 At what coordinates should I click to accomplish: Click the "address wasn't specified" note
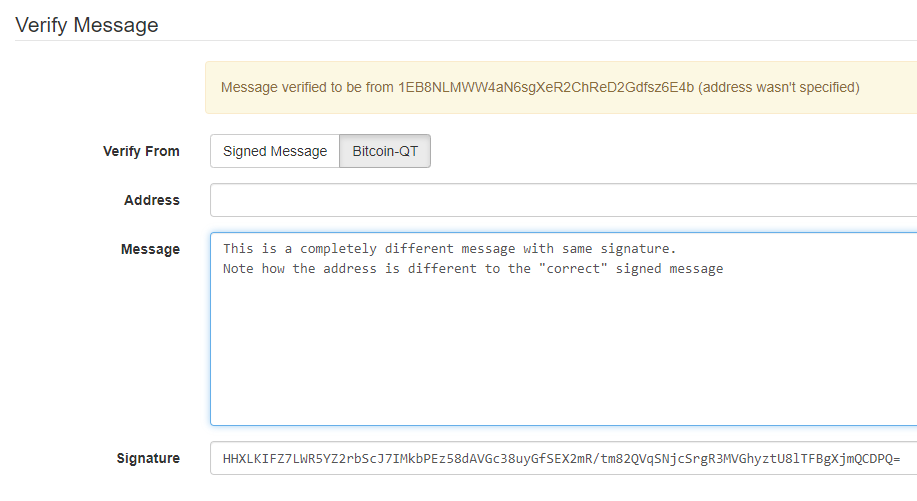tap(778, 88)
